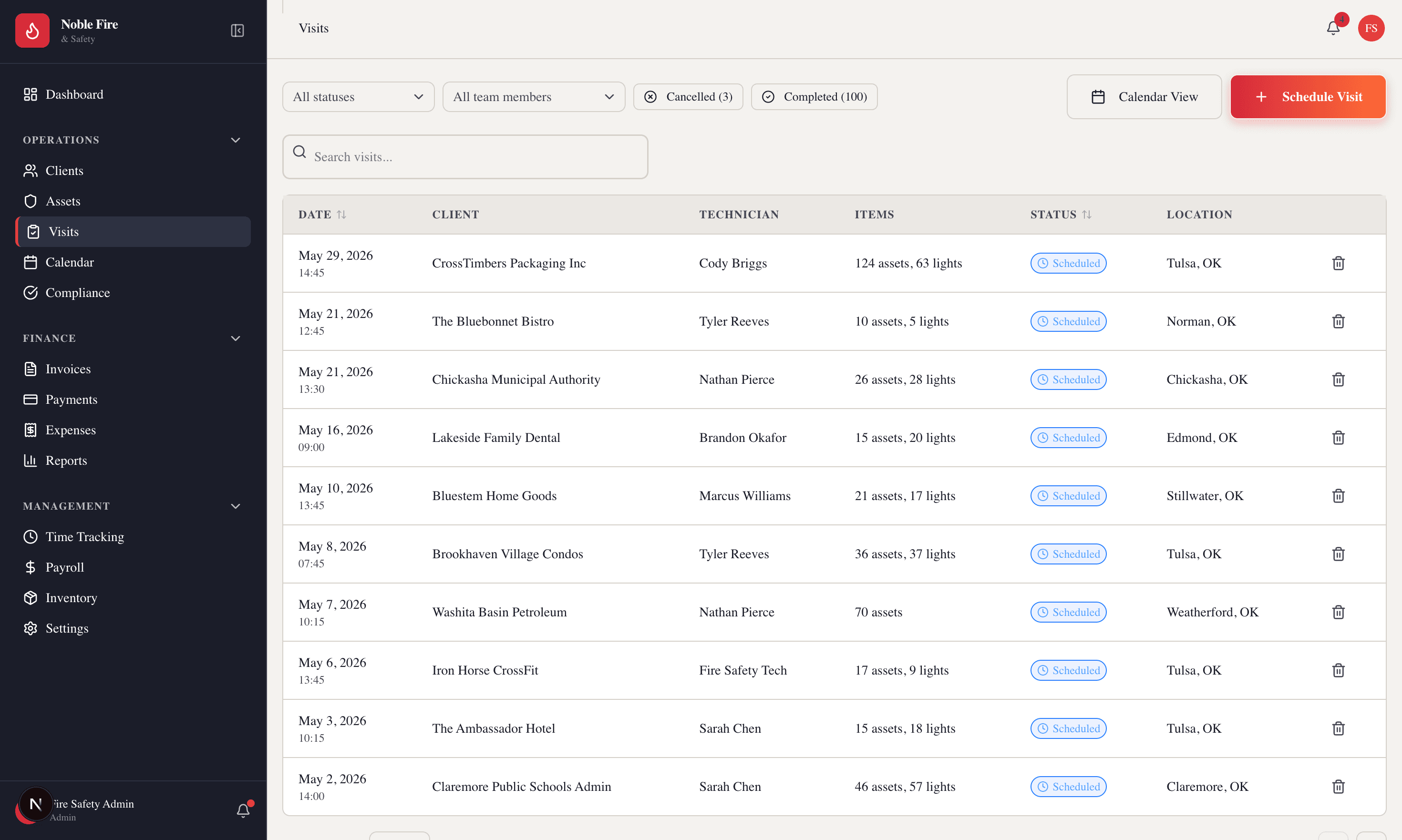Open the Payroll page
This screenshot has height=840, width=1402.
tap(133, 567)
